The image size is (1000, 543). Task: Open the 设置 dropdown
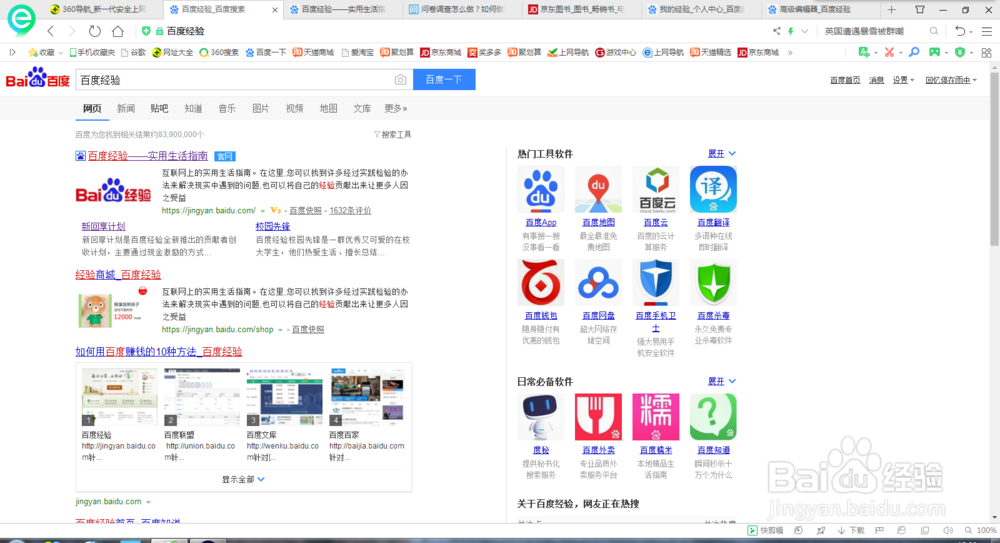coord(903,80)
